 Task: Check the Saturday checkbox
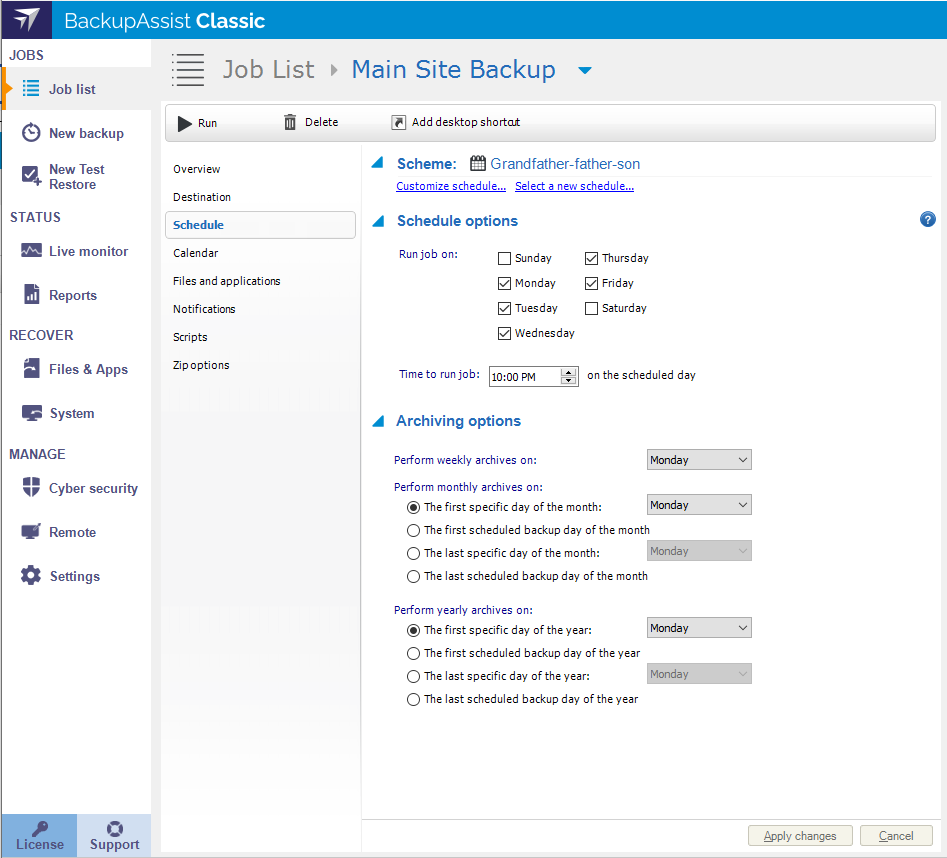[592, 308]
